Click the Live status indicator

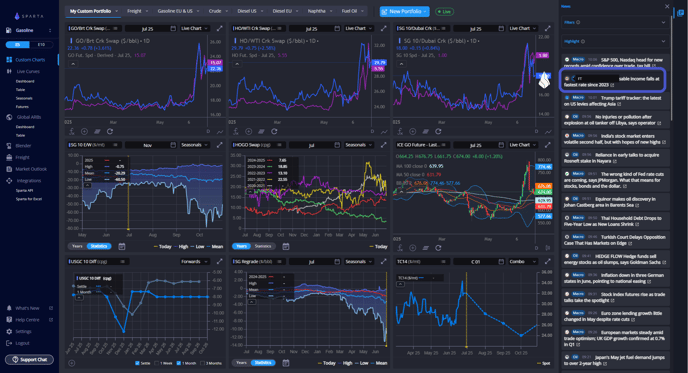[x=444, y=11]
